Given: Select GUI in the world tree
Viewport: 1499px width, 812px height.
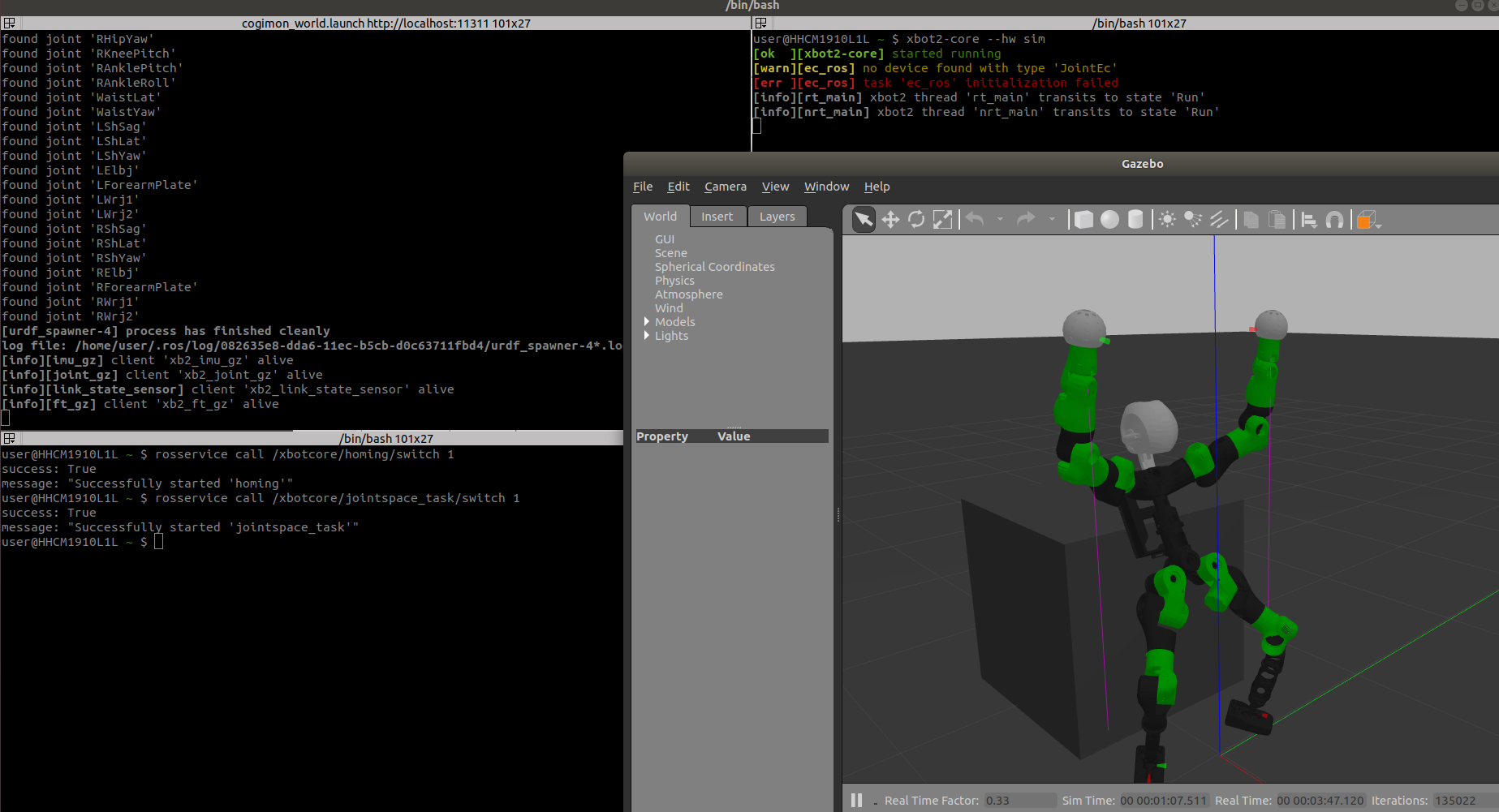Looking at the screenshot, I should (665, 239).
